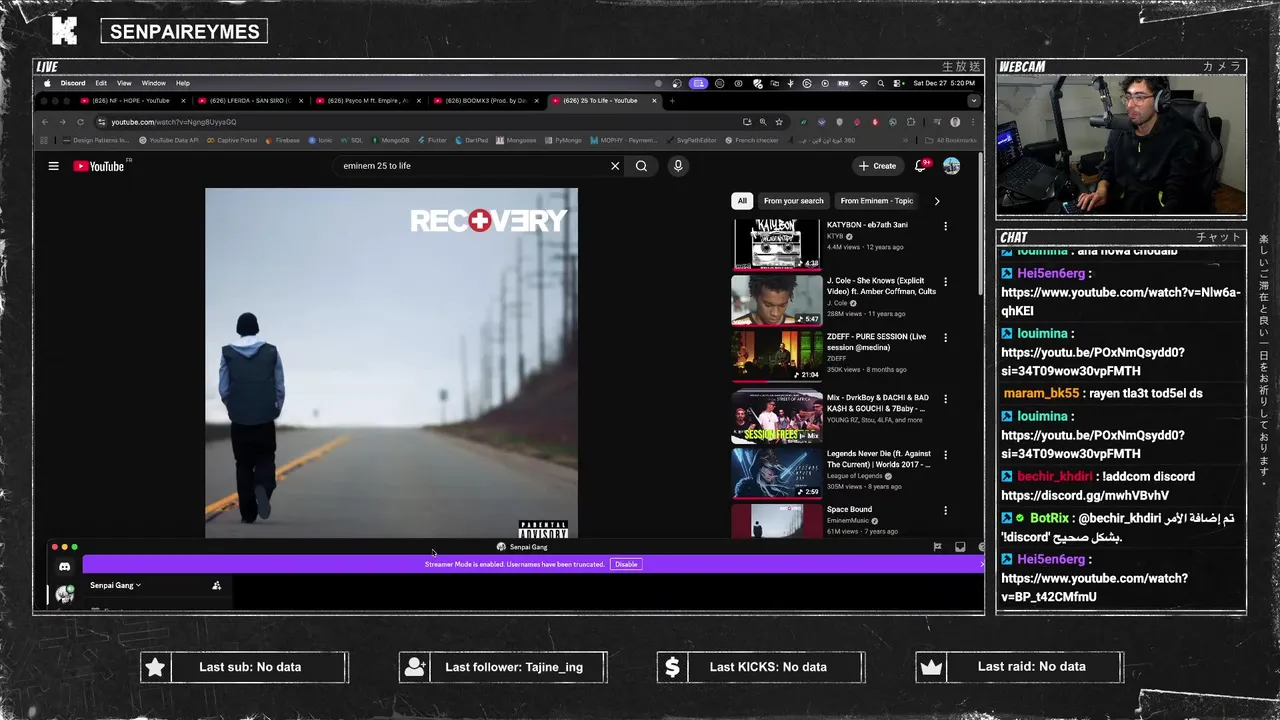Viewport: 1280px width, 720px height.
Task: Open options for Space Bound video
Action: pyautogui.click(x=945, y=510)
